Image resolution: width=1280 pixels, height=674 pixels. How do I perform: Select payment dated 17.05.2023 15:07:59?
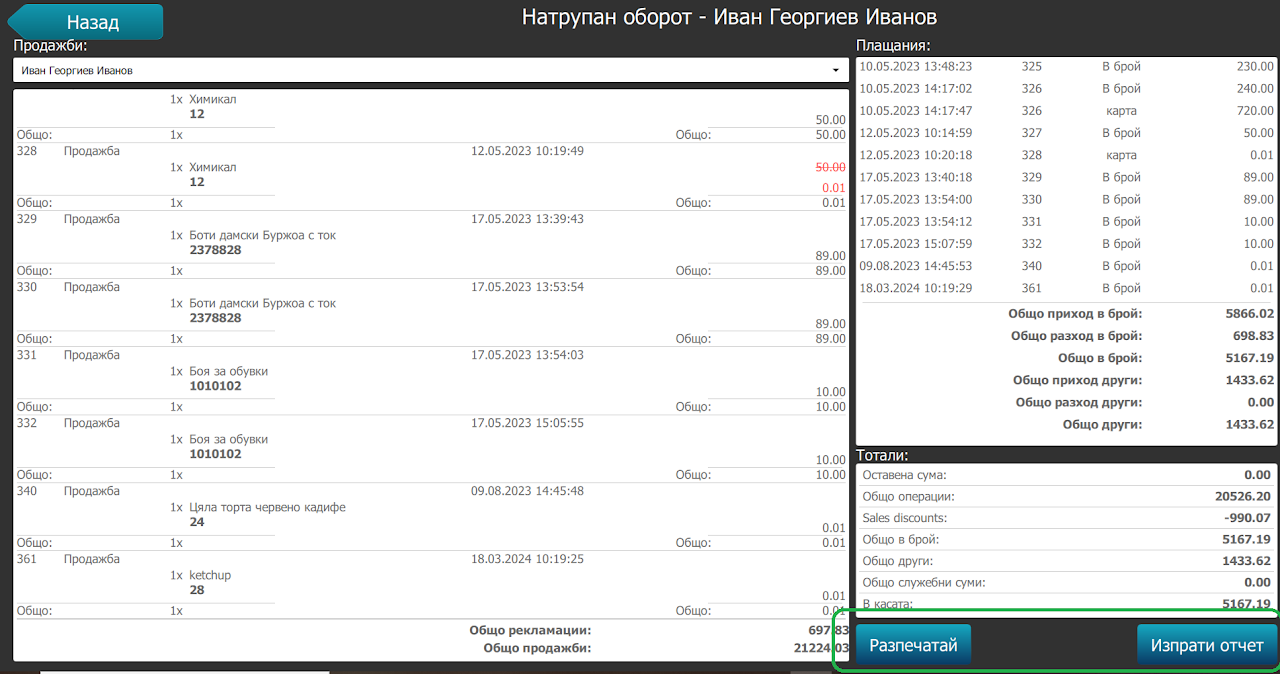(1067, 244)
